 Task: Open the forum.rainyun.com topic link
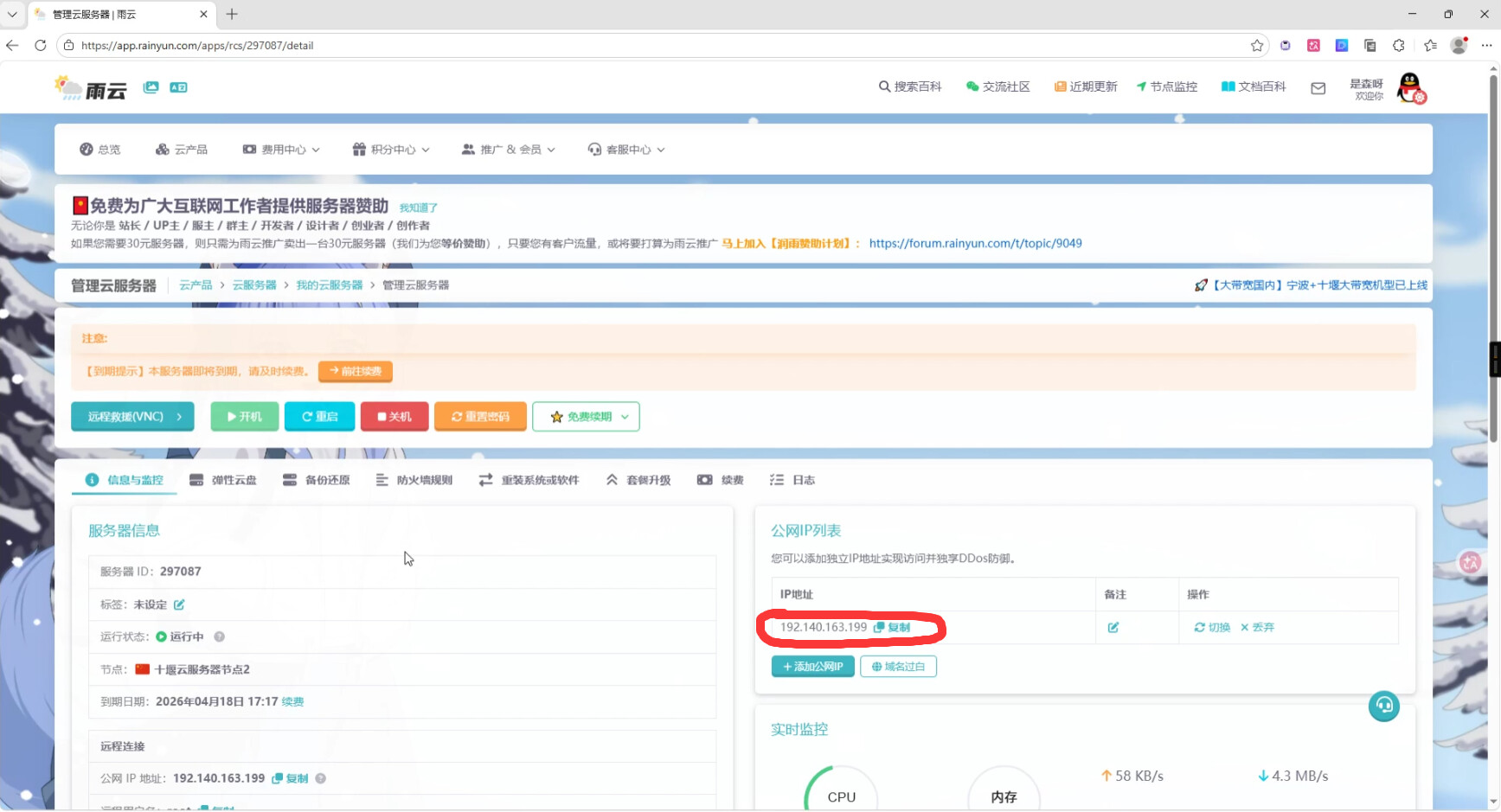point(975,244)
